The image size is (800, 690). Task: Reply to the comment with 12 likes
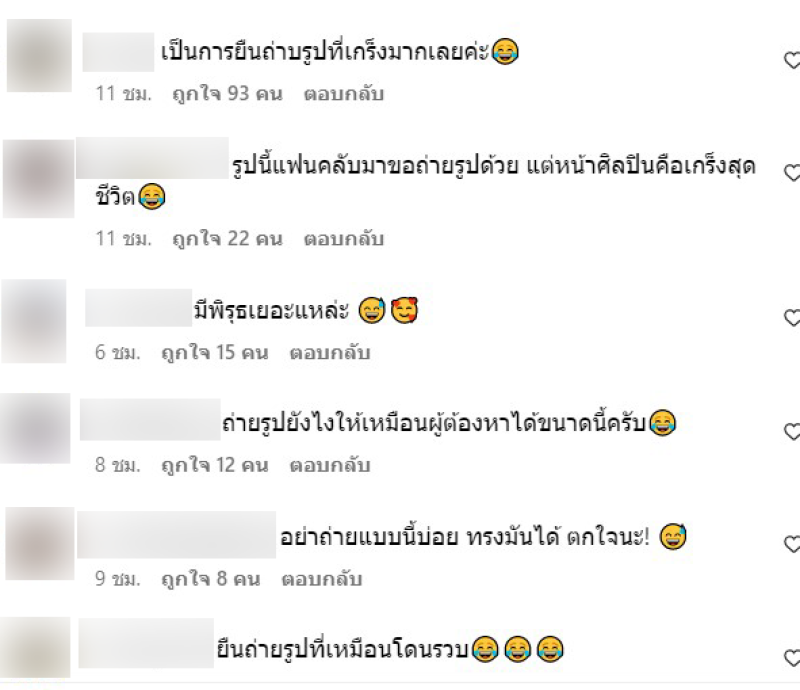[330, 465]
